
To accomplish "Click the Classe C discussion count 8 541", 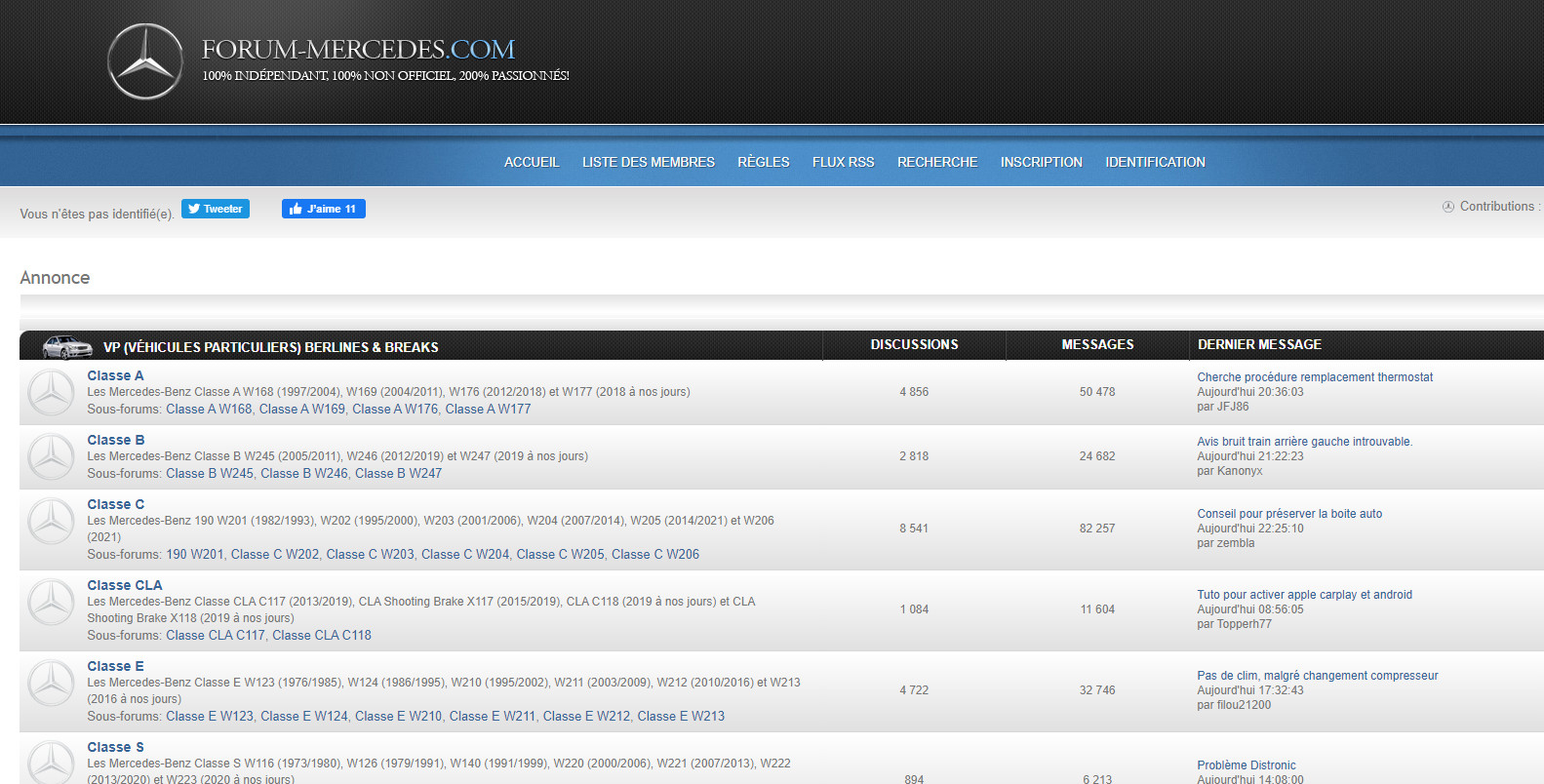I will point(914,529).
